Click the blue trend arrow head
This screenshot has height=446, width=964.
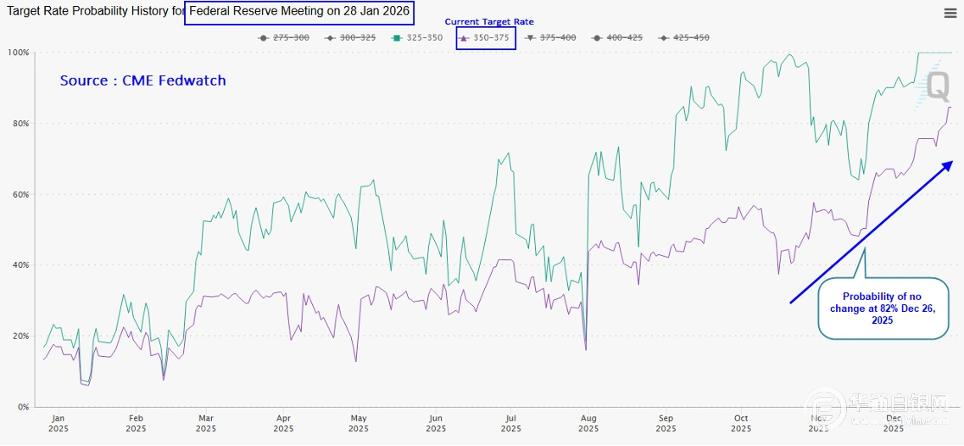[949, 163]
